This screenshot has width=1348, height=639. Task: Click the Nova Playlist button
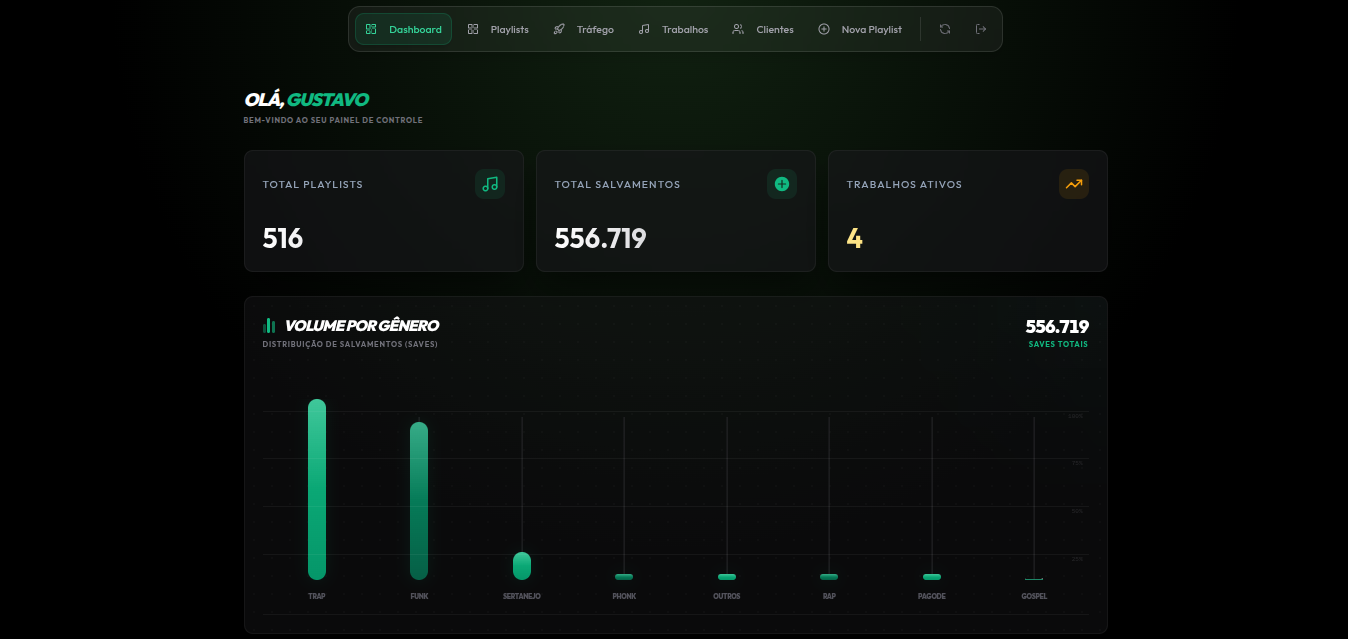[860, 29]
